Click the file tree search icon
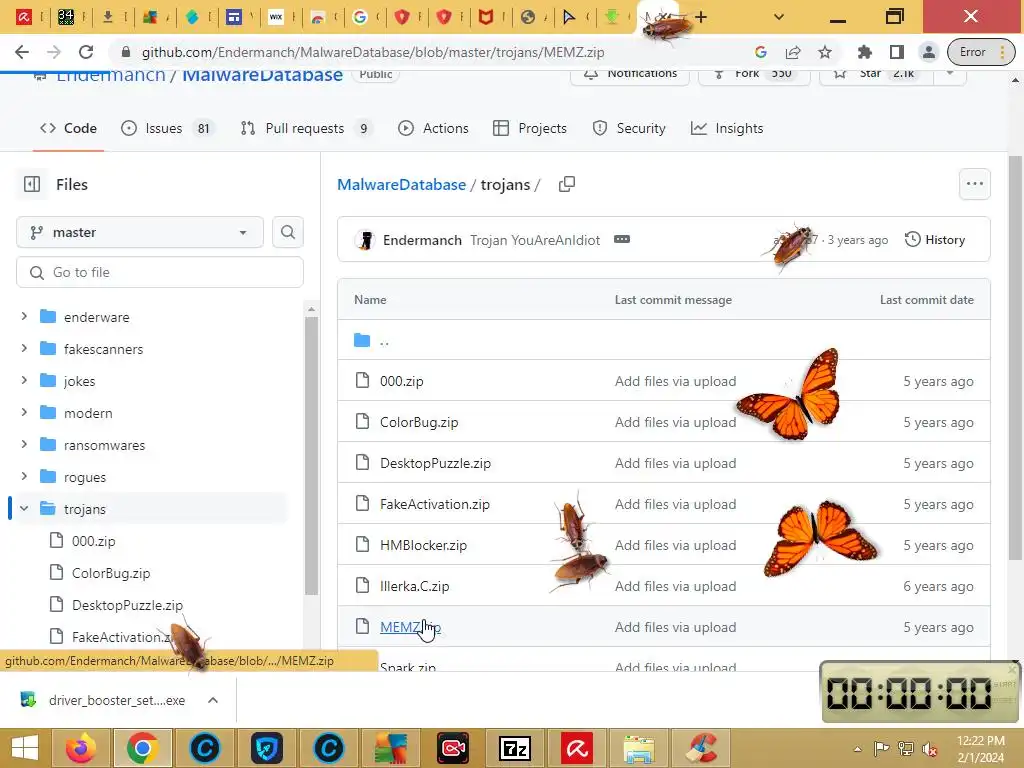The height and width of the screenshot is (768, 1024). point(288,232)
